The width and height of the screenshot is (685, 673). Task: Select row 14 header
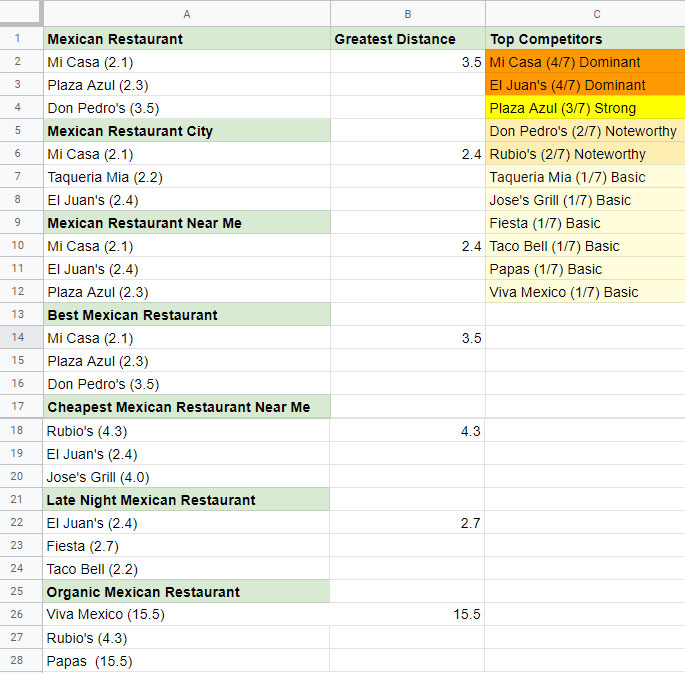click(x=20, y=338)
